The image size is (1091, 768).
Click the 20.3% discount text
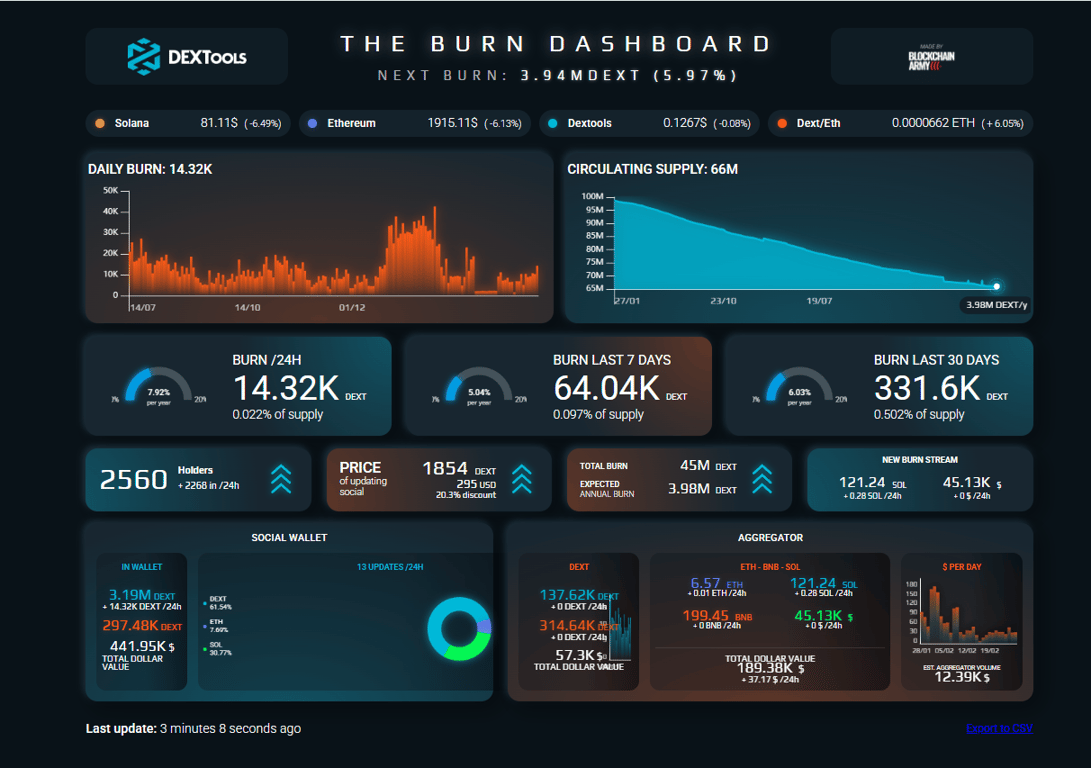click(466, 495)
